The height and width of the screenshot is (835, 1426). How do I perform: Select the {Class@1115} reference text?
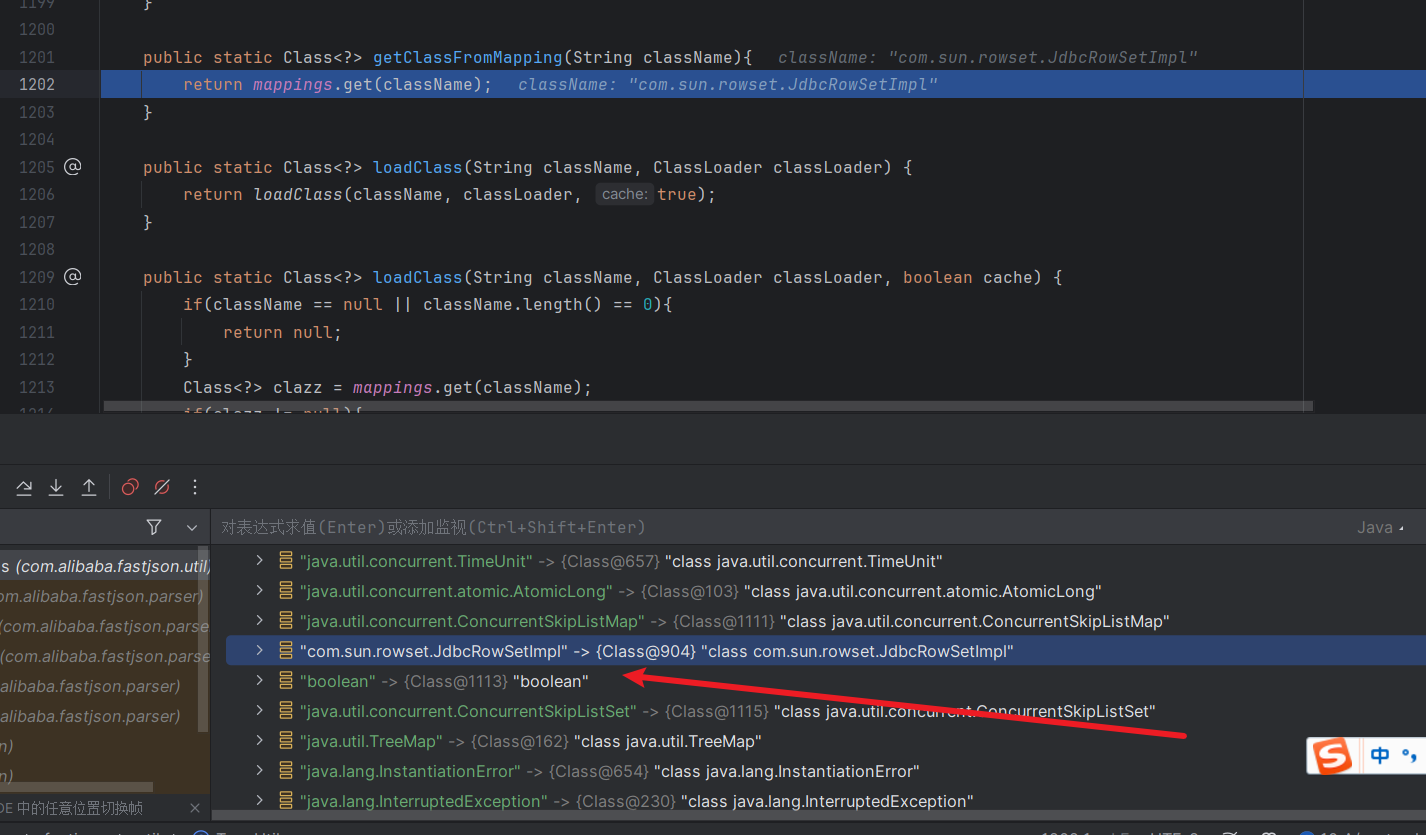(x=717, y=711)
